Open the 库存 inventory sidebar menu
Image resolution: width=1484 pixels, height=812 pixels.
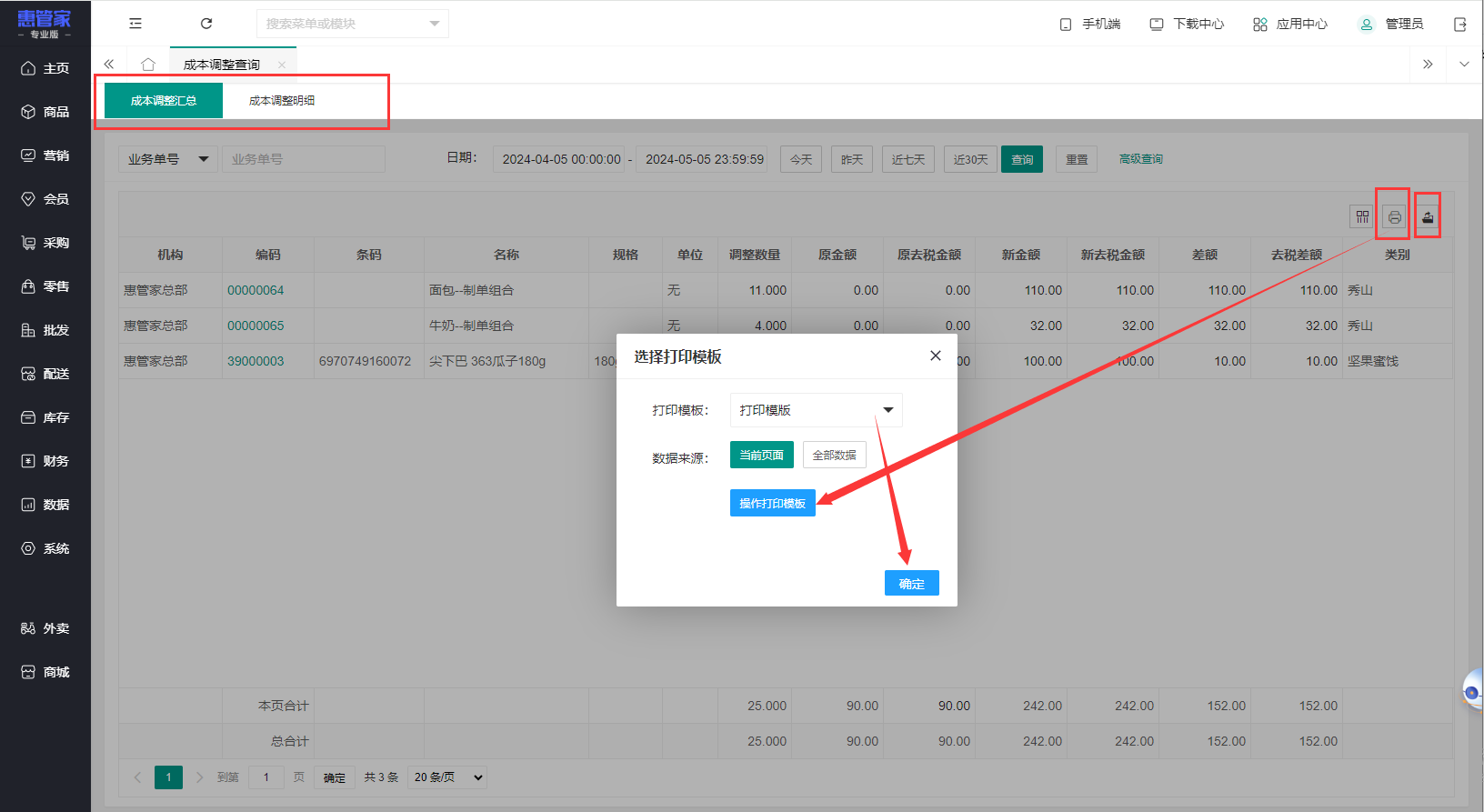point(45,417)
